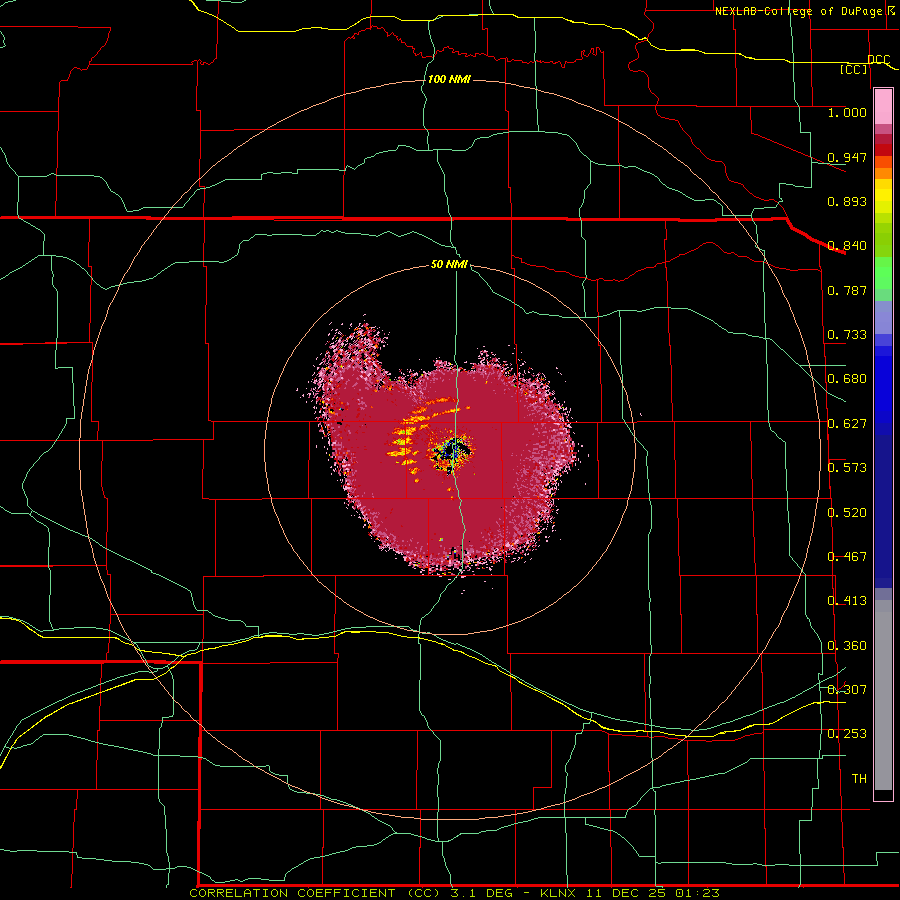Click the 0.573 scale value
This screenshot has width=900, height=900.
(847, 468)
